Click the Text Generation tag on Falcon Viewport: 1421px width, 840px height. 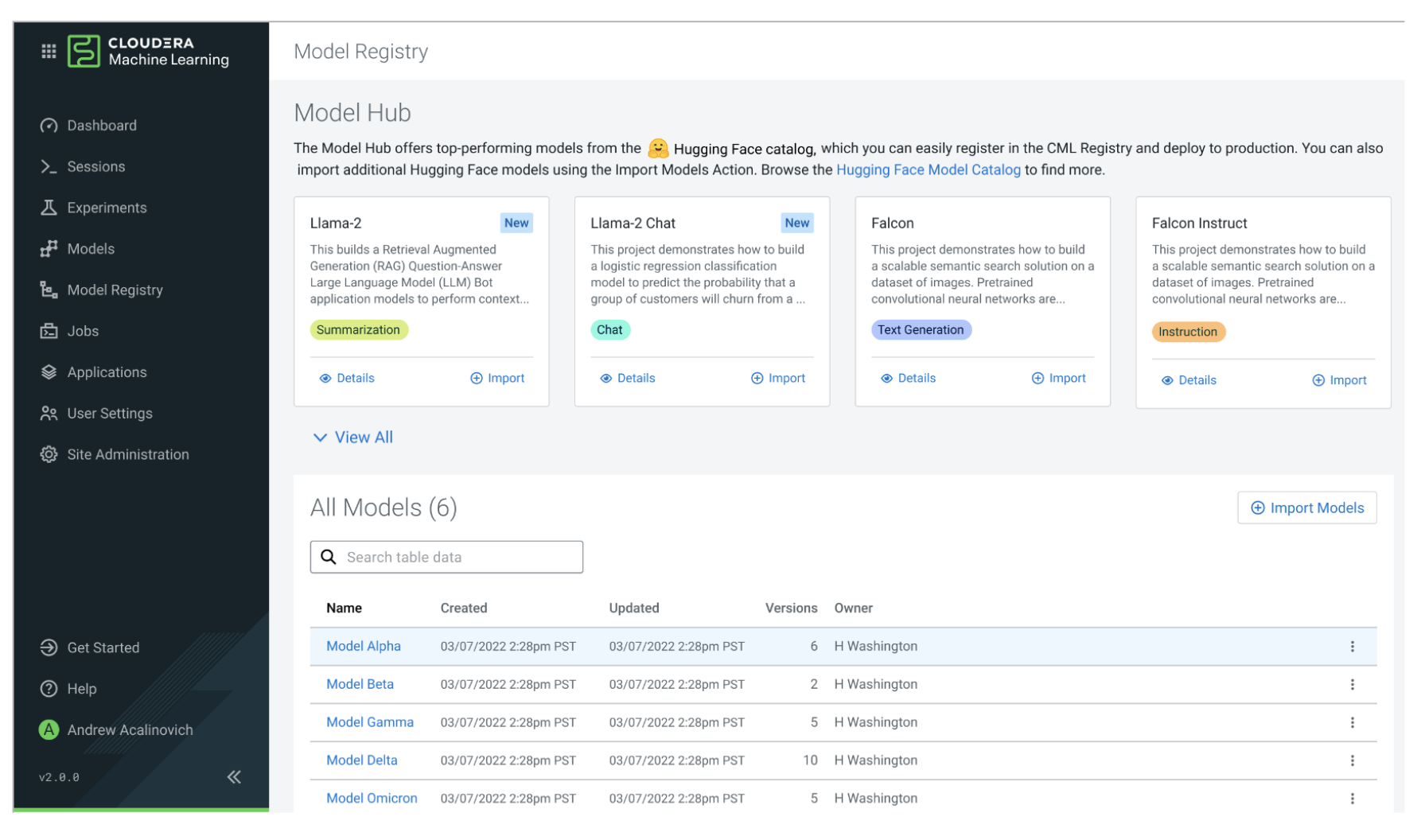[921, 331]
